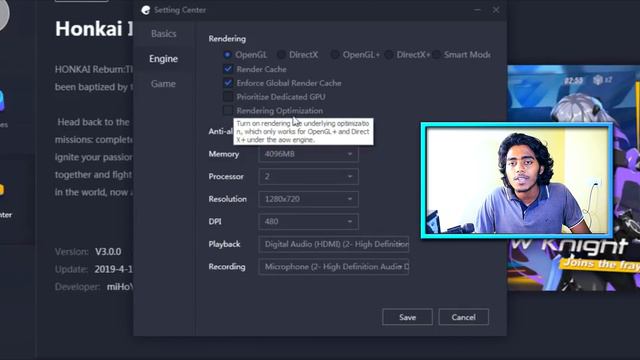The image size is (640, 360).
Task: Uncheck the Render Cache checkbox
Action: click(228, 69)
